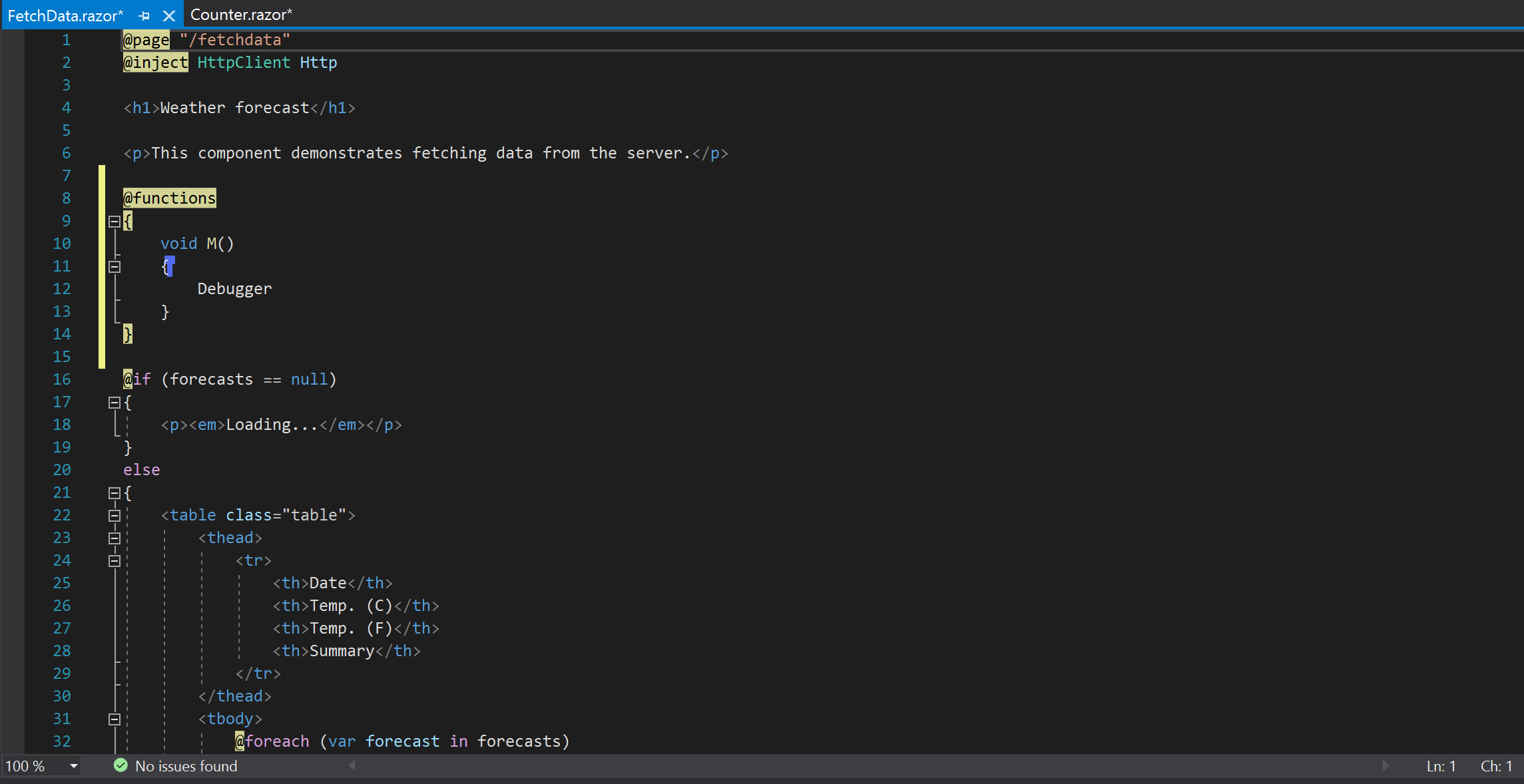Collapse the @functions code block

point(114,220)
